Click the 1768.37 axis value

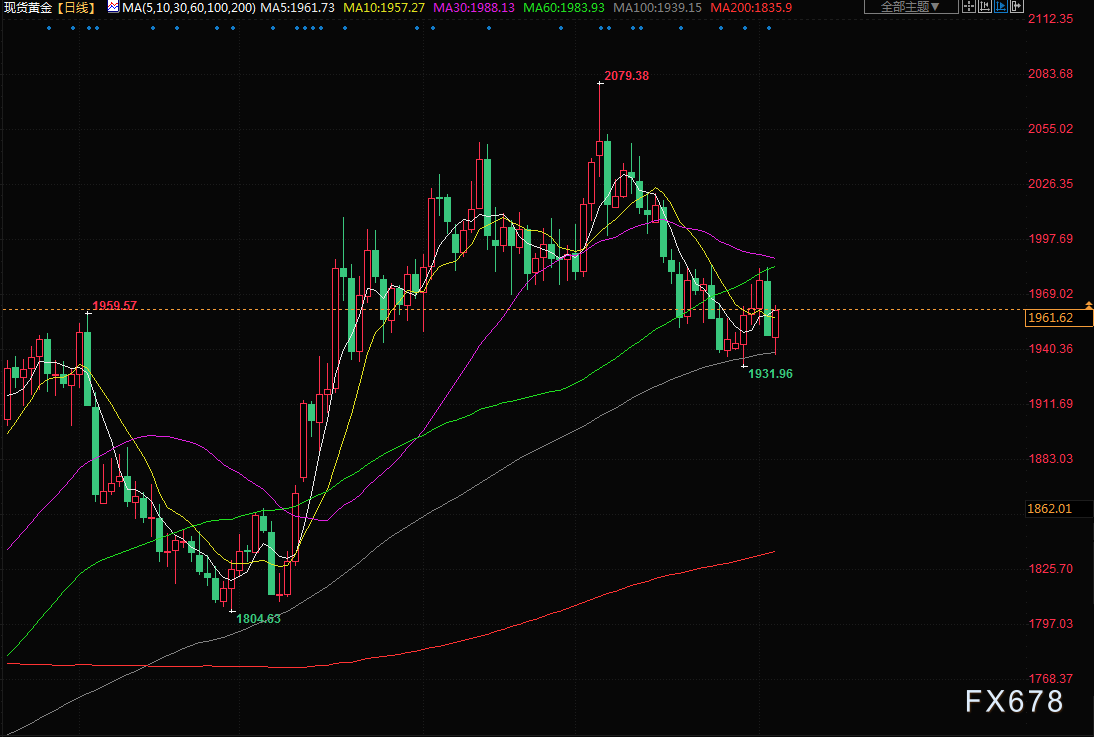coord(1051,678)
